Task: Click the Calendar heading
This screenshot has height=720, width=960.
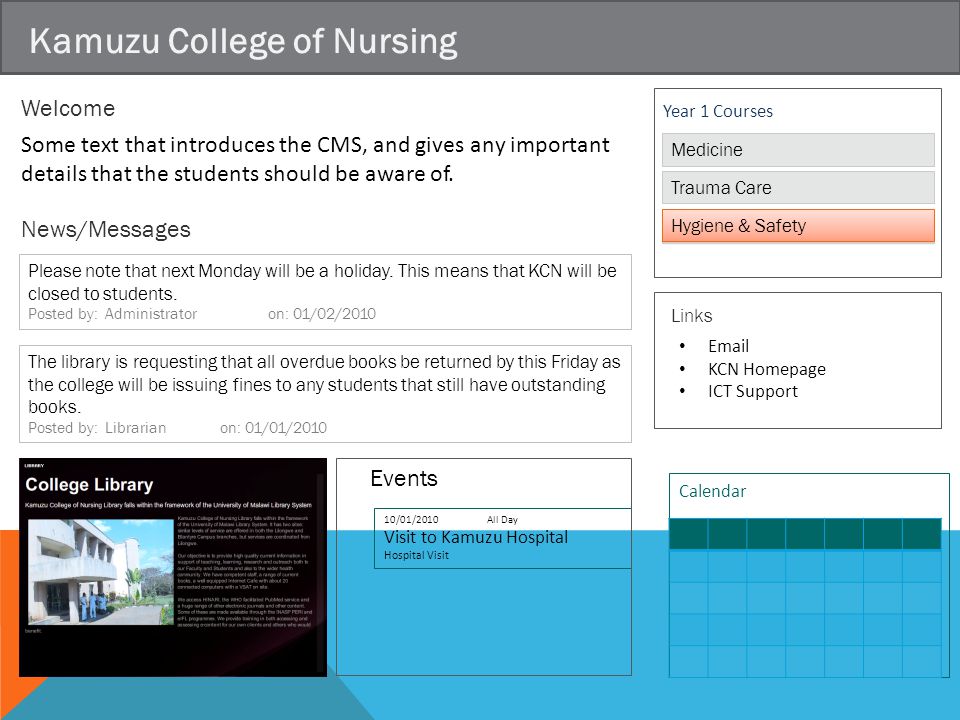Action: 712,491
